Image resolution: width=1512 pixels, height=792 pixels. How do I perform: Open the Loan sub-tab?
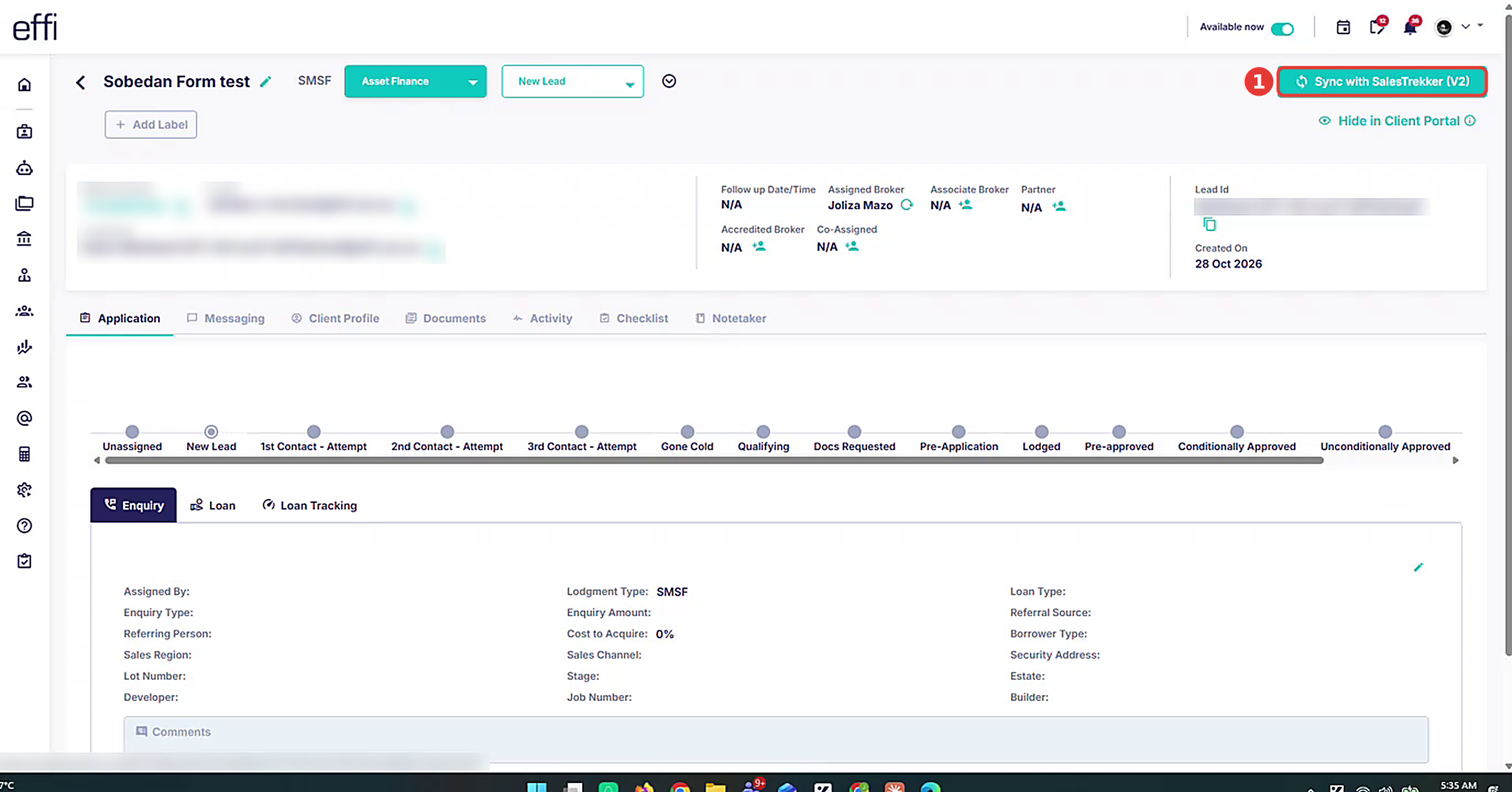tap(212, 505)
